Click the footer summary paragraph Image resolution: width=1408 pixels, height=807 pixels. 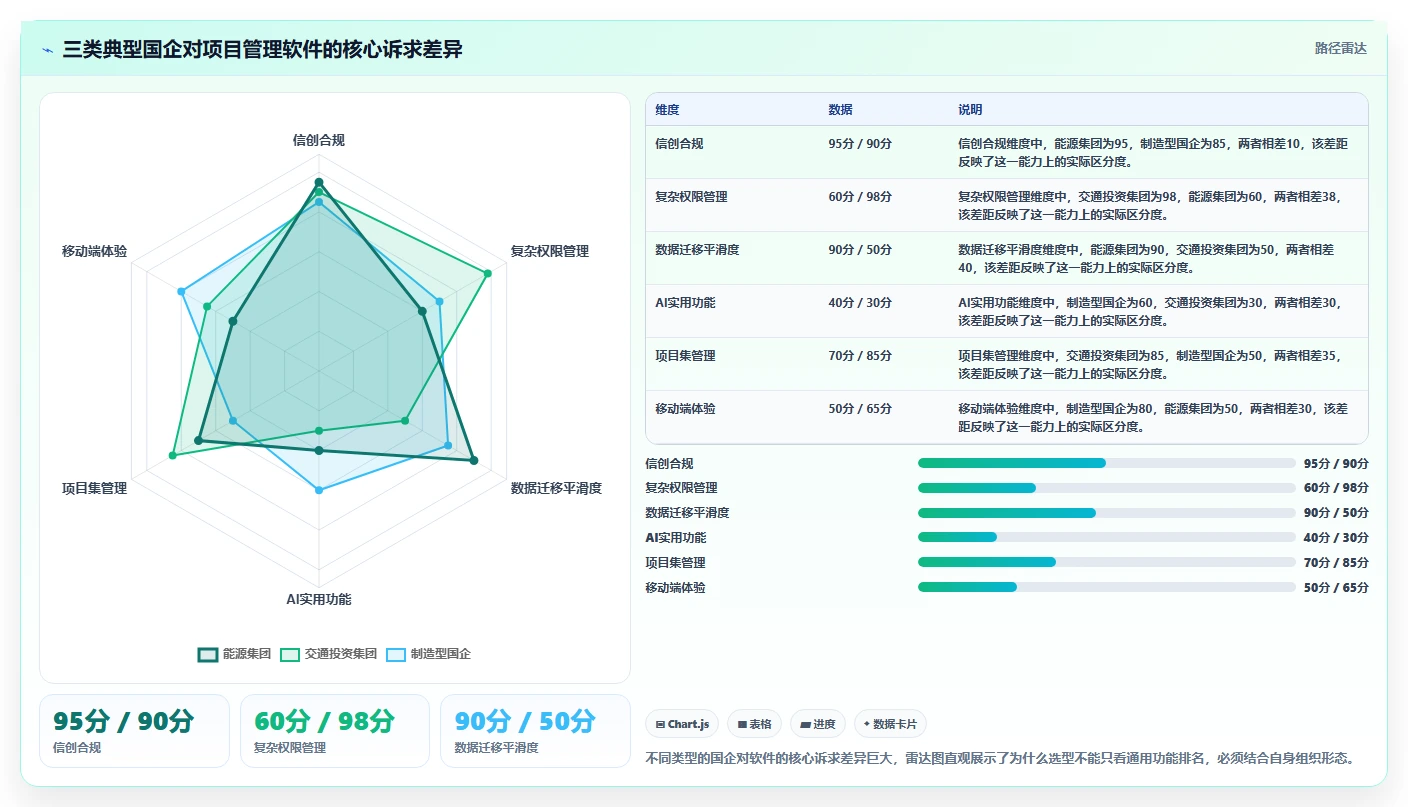(1000, 758)
